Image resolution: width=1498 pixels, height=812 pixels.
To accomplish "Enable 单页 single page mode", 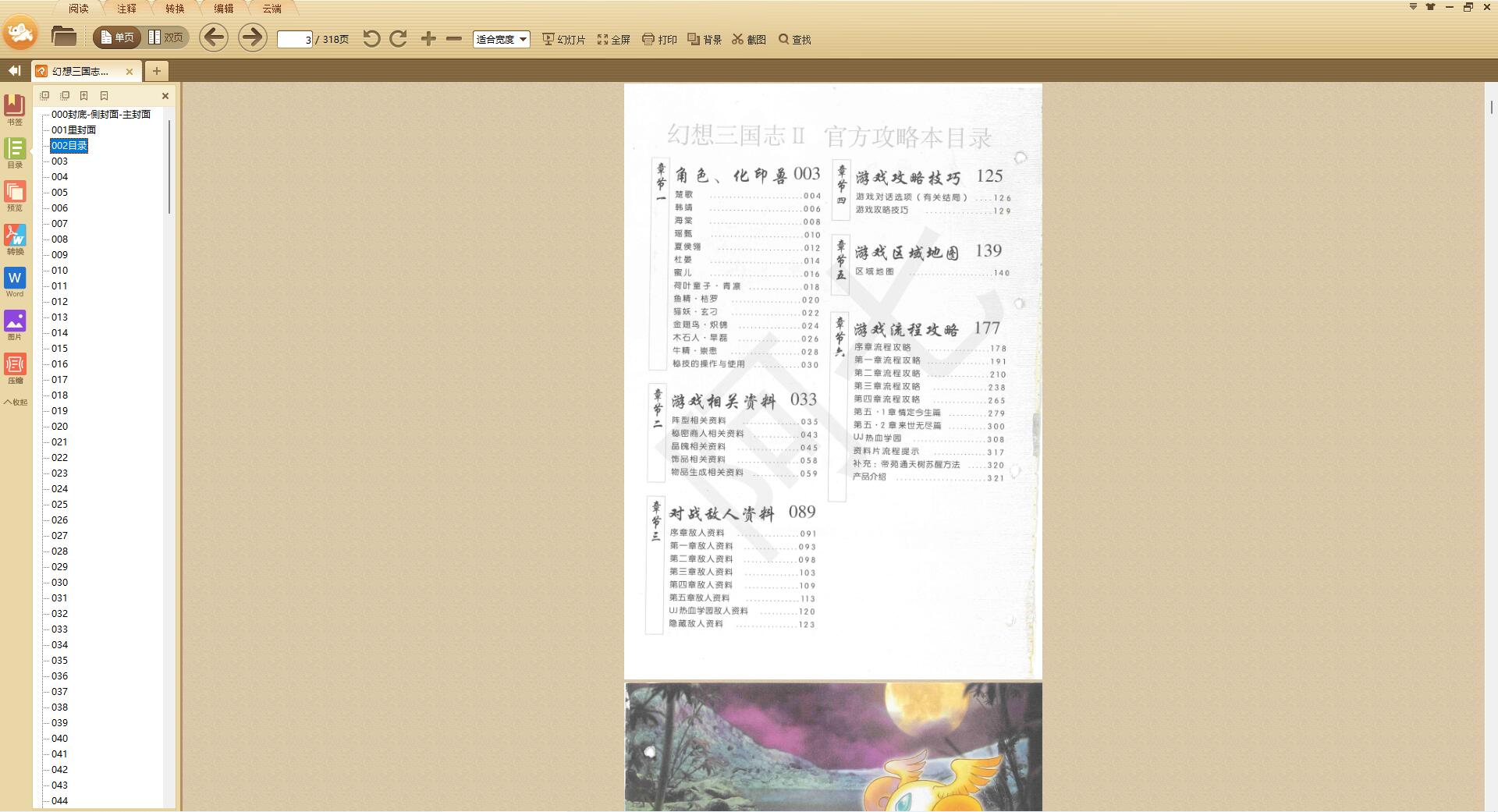I will (x=117, y=37).
